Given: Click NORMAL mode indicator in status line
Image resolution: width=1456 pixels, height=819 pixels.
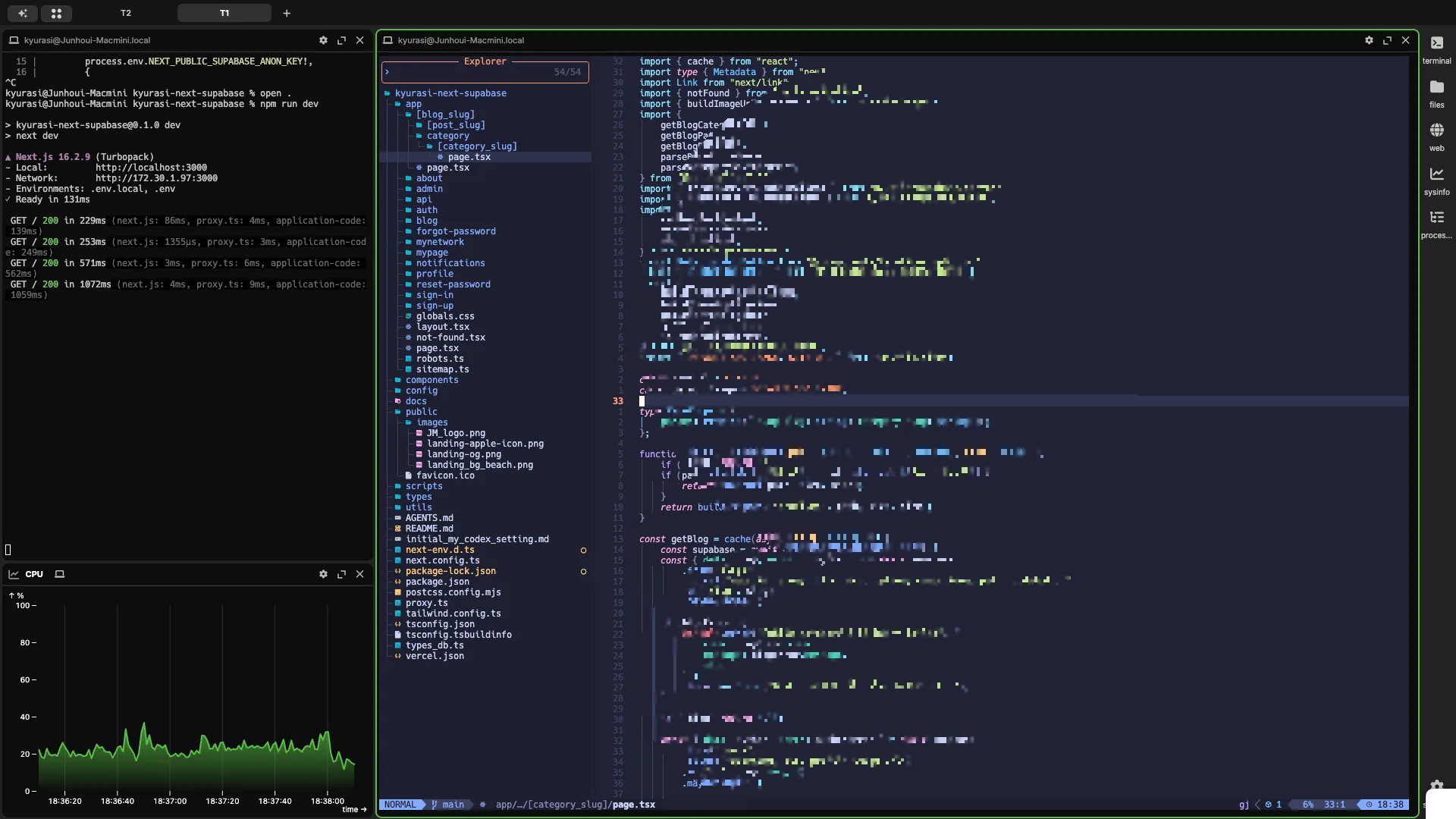Looking at the screenshot, I should 400,805.
